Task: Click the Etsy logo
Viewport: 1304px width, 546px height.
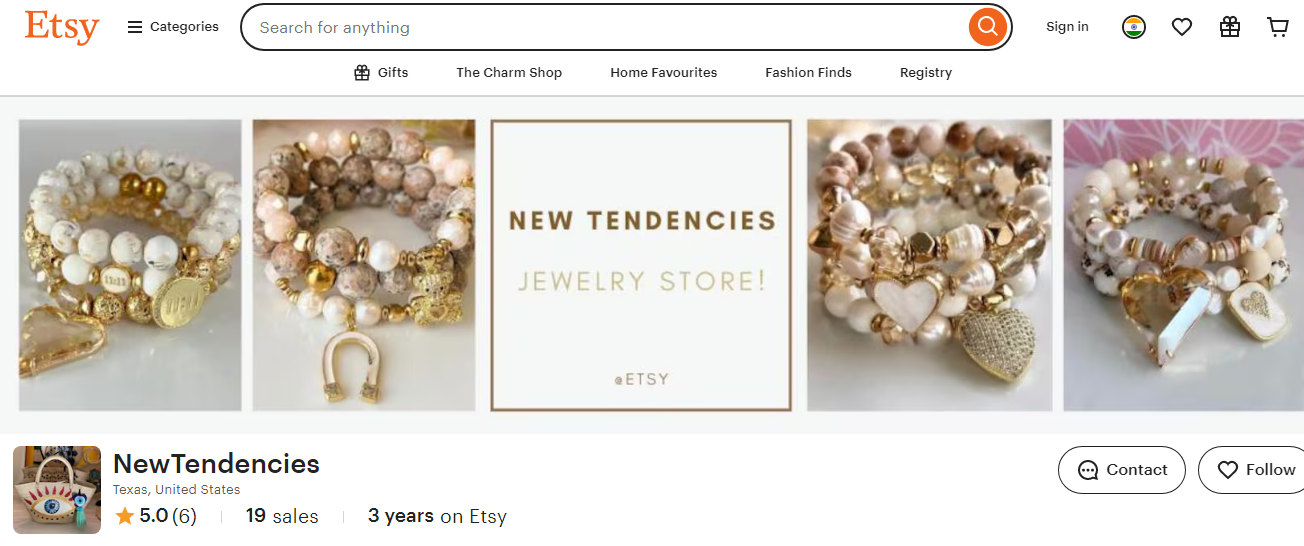Action: (62, 27)
